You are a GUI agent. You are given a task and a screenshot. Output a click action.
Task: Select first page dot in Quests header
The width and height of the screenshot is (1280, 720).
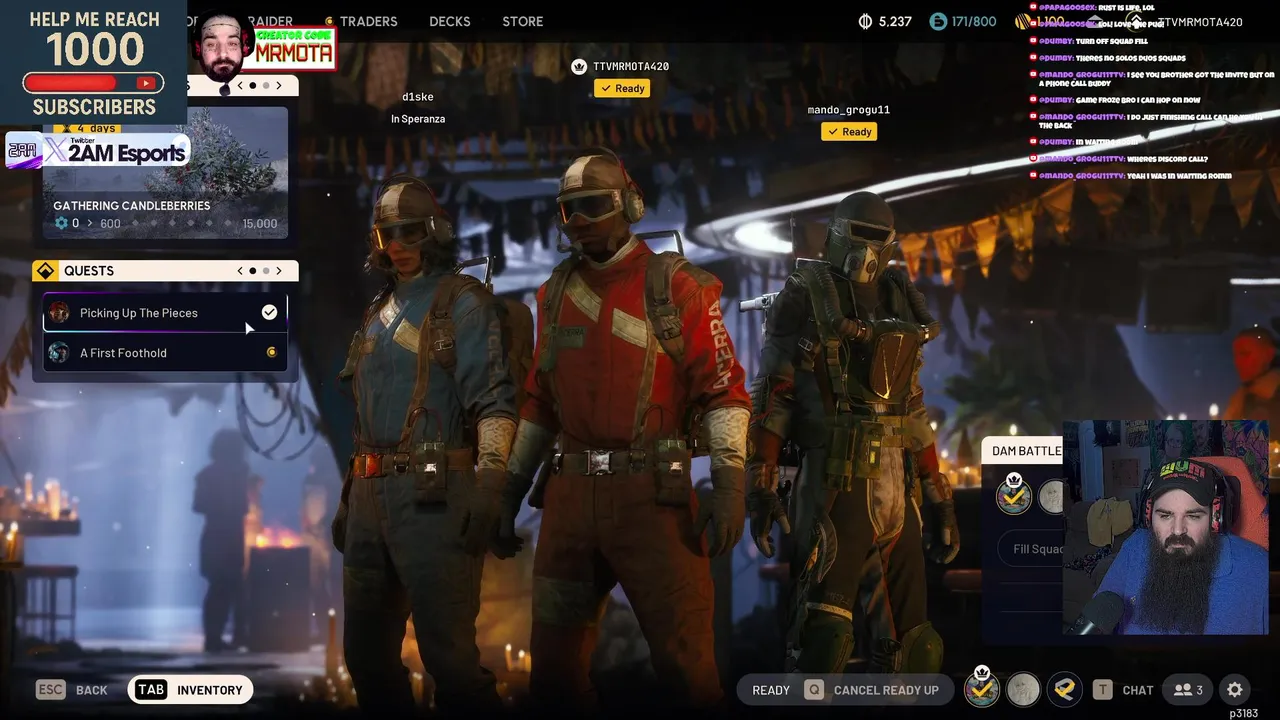coord(253,271)
